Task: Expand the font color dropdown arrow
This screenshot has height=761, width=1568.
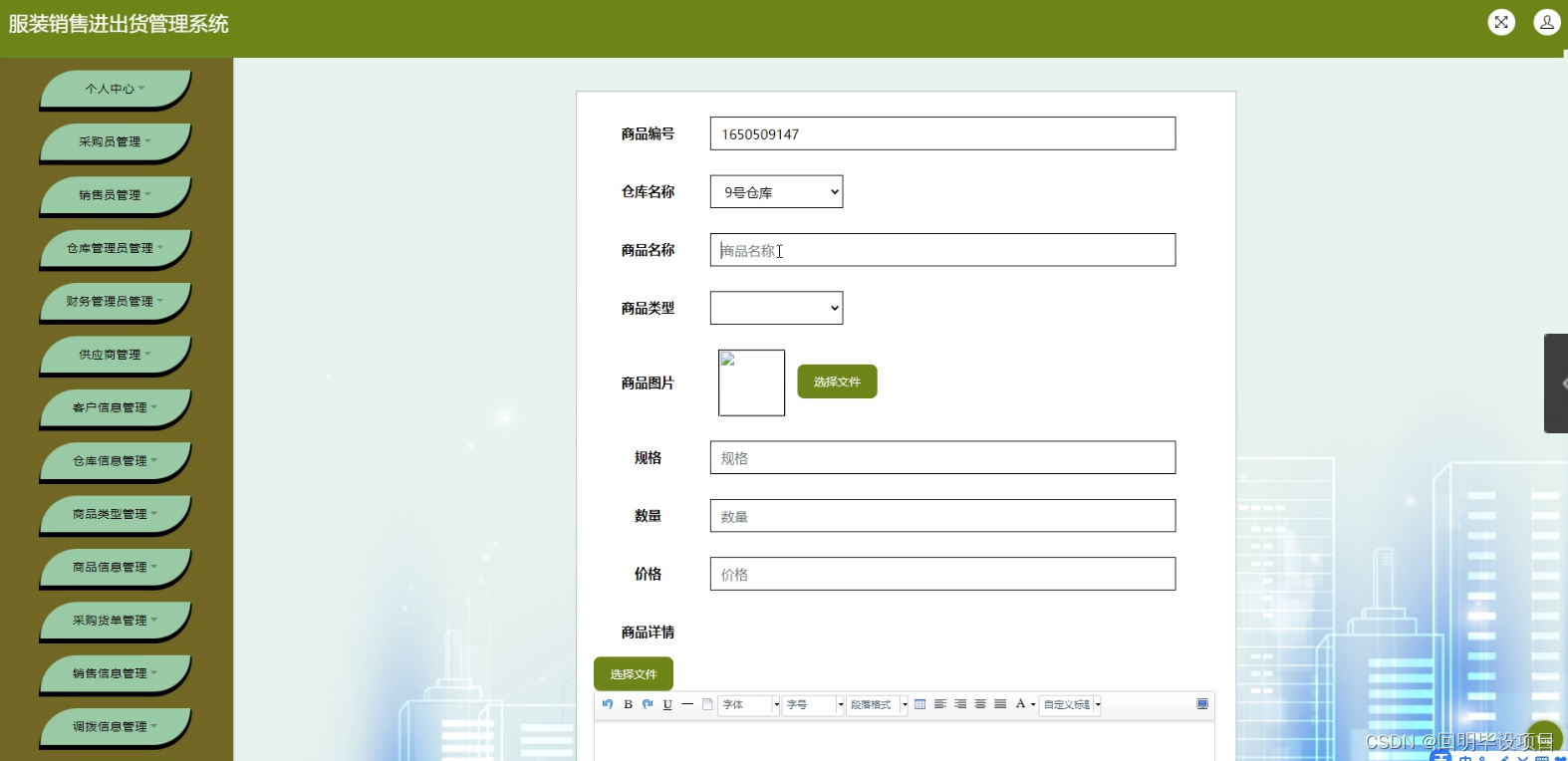Action: pyautogui.click(x=1033, y=704)
